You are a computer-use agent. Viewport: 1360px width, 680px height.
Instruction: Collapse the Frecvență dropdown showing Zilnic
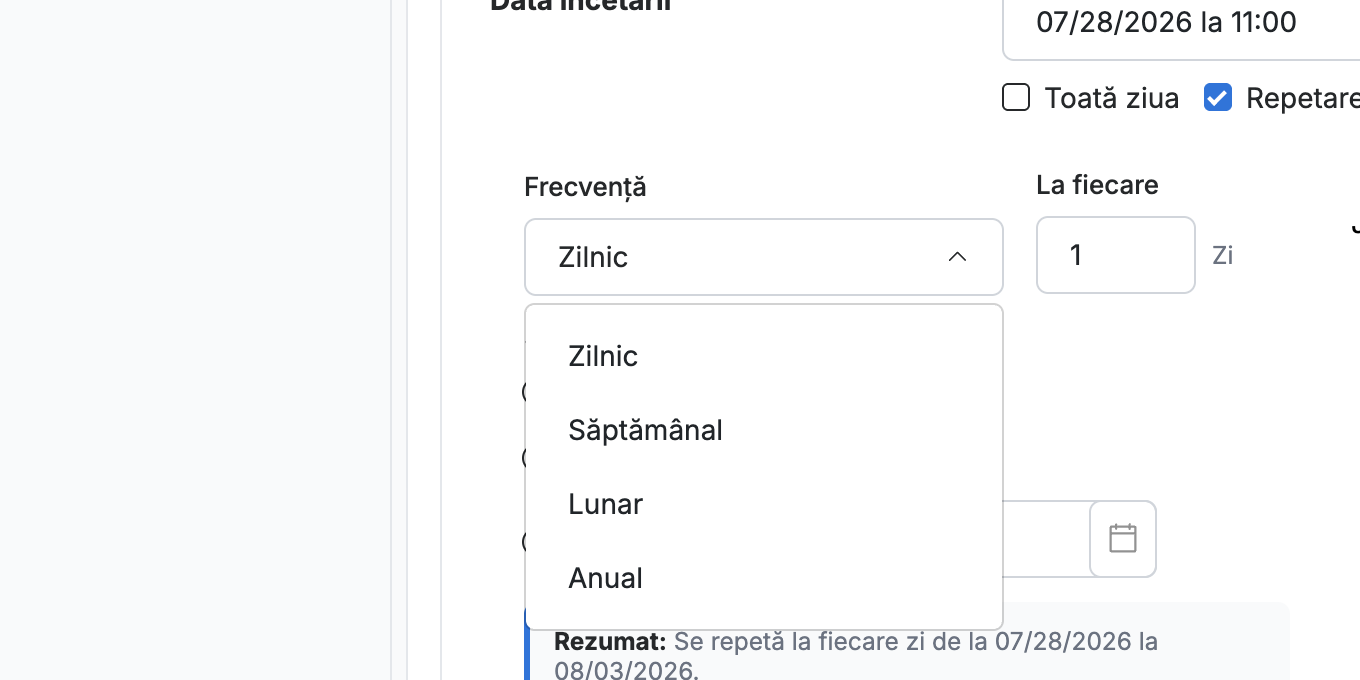pyautogui.click(x=764, y=257)
